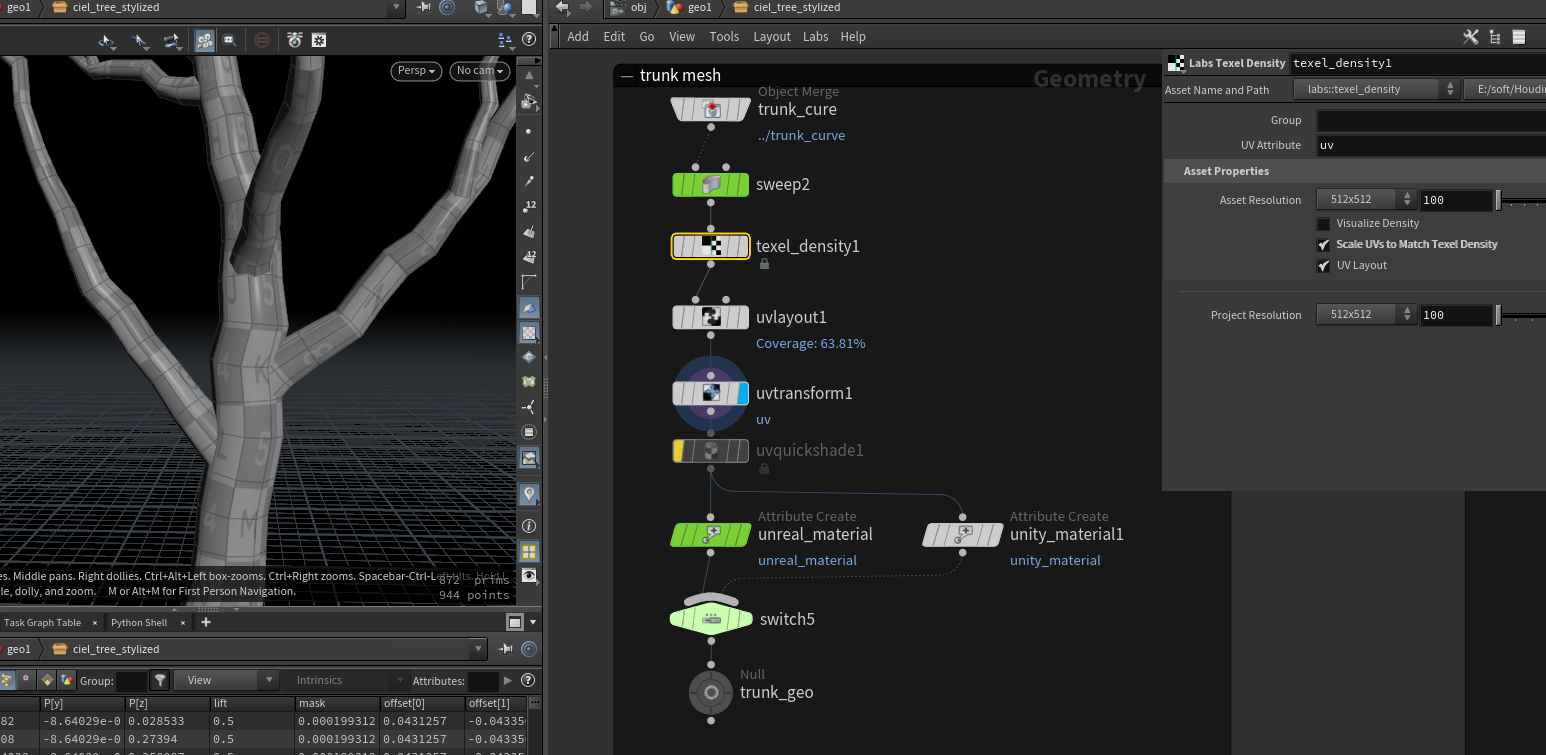Viewport: 1546px width, 755px height.
Task: Click the spreadsheet Group input field
Action: [131, 680]
